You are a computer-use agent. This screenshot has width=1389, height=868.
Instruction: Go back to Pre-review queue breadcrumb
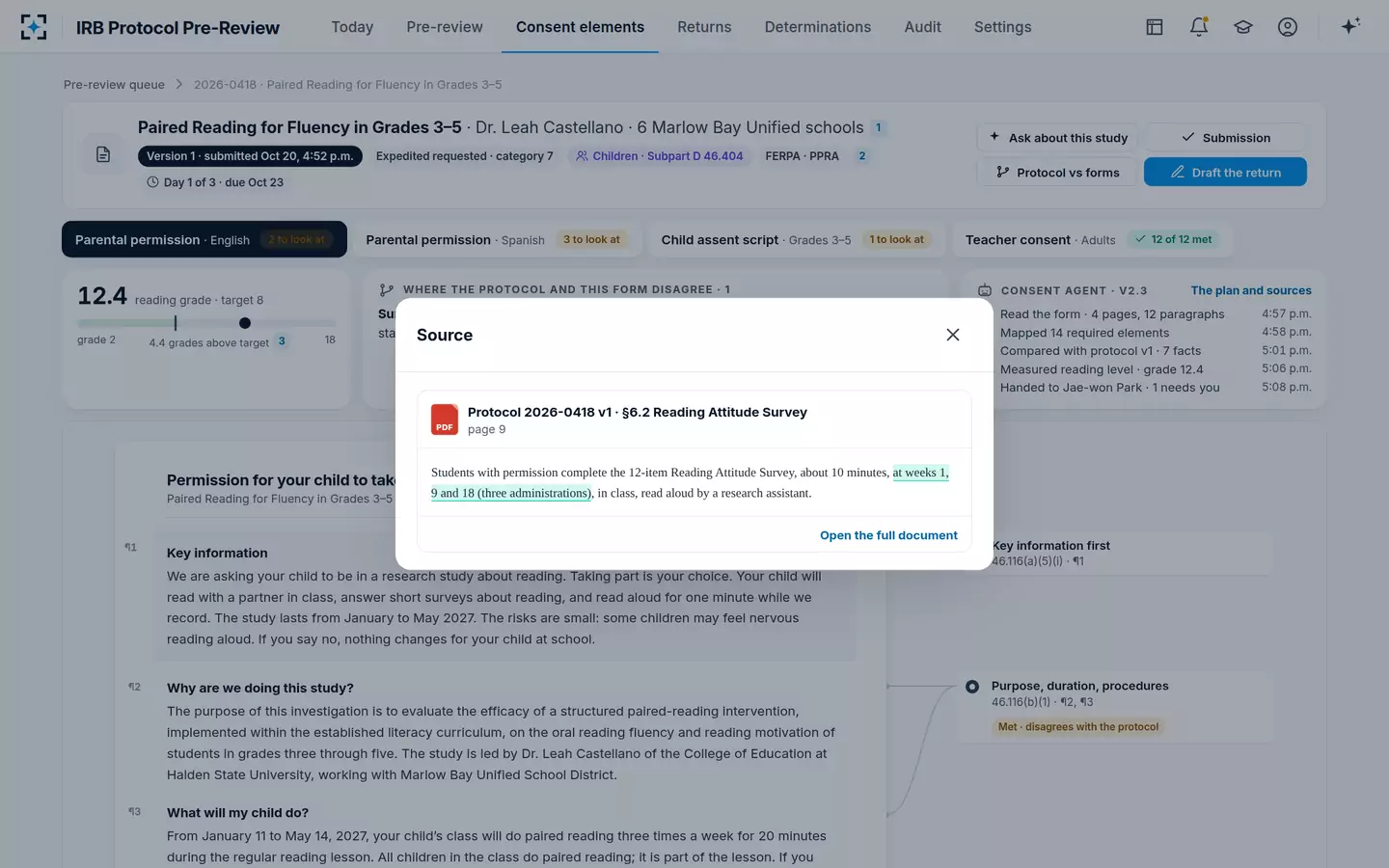coord(114,85)
